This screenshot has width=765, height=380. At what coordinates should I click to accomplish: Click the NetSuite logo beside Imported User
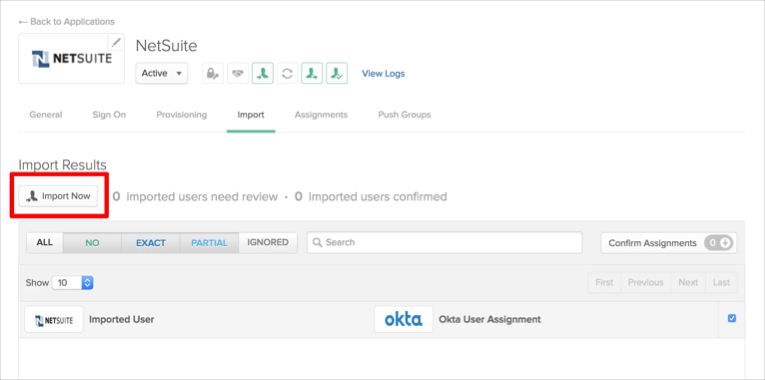coord(54,320)
